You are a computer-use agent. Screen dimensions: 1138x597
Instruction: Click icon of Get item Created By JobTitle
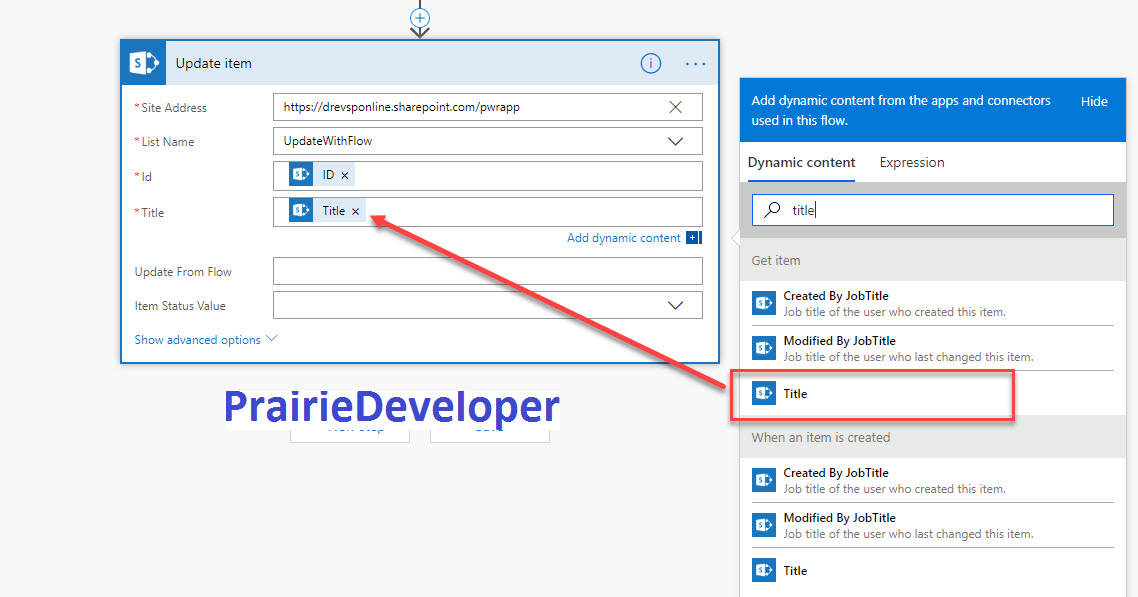764,303
